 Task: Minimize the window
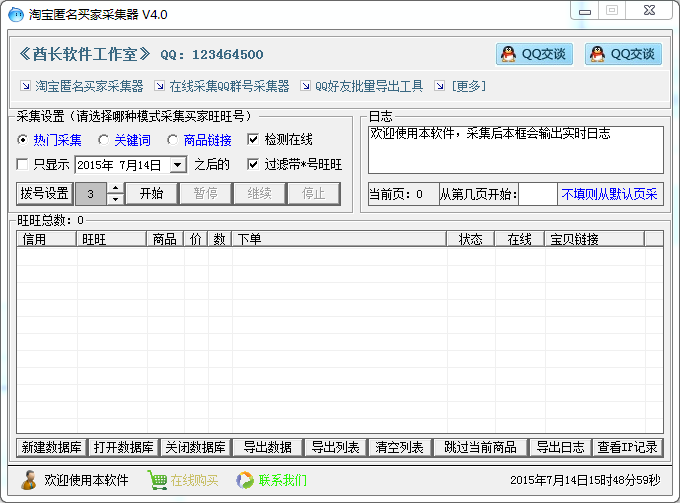click(585, 11)
